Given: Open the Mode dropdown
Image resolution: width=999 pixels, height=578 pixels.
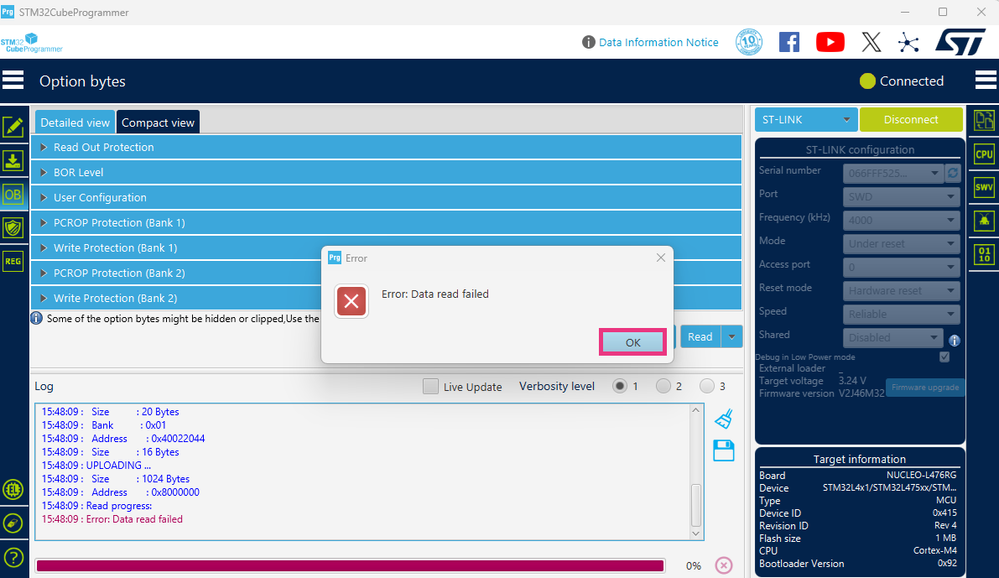Looking at the screenshot, I should [902, 243].
